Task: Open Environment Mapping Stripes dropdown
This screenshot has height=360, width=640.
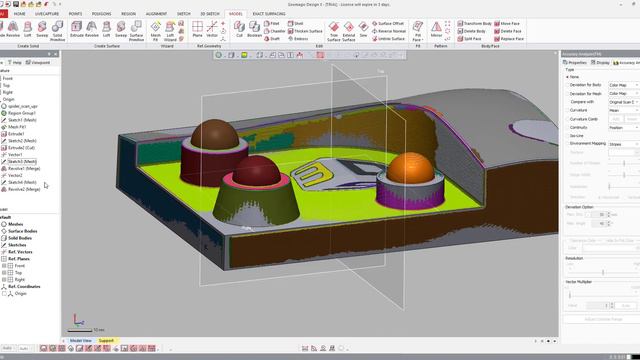Action: point(624,144)
